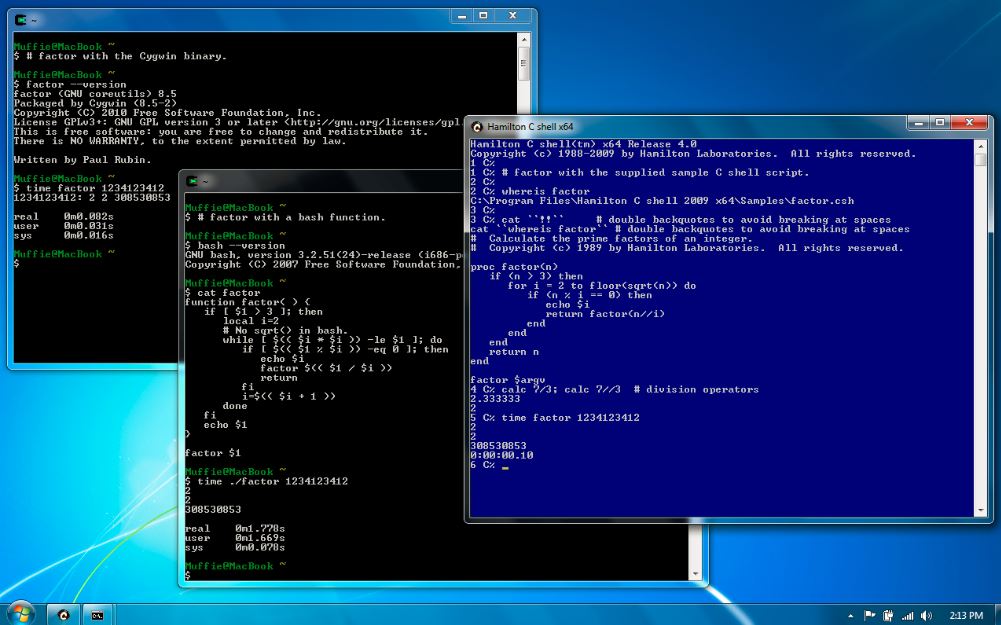Click the 2:13 PM clock
Viewport: 1001px width, 625px height.
pyautogui.click(x=966, y=615)
